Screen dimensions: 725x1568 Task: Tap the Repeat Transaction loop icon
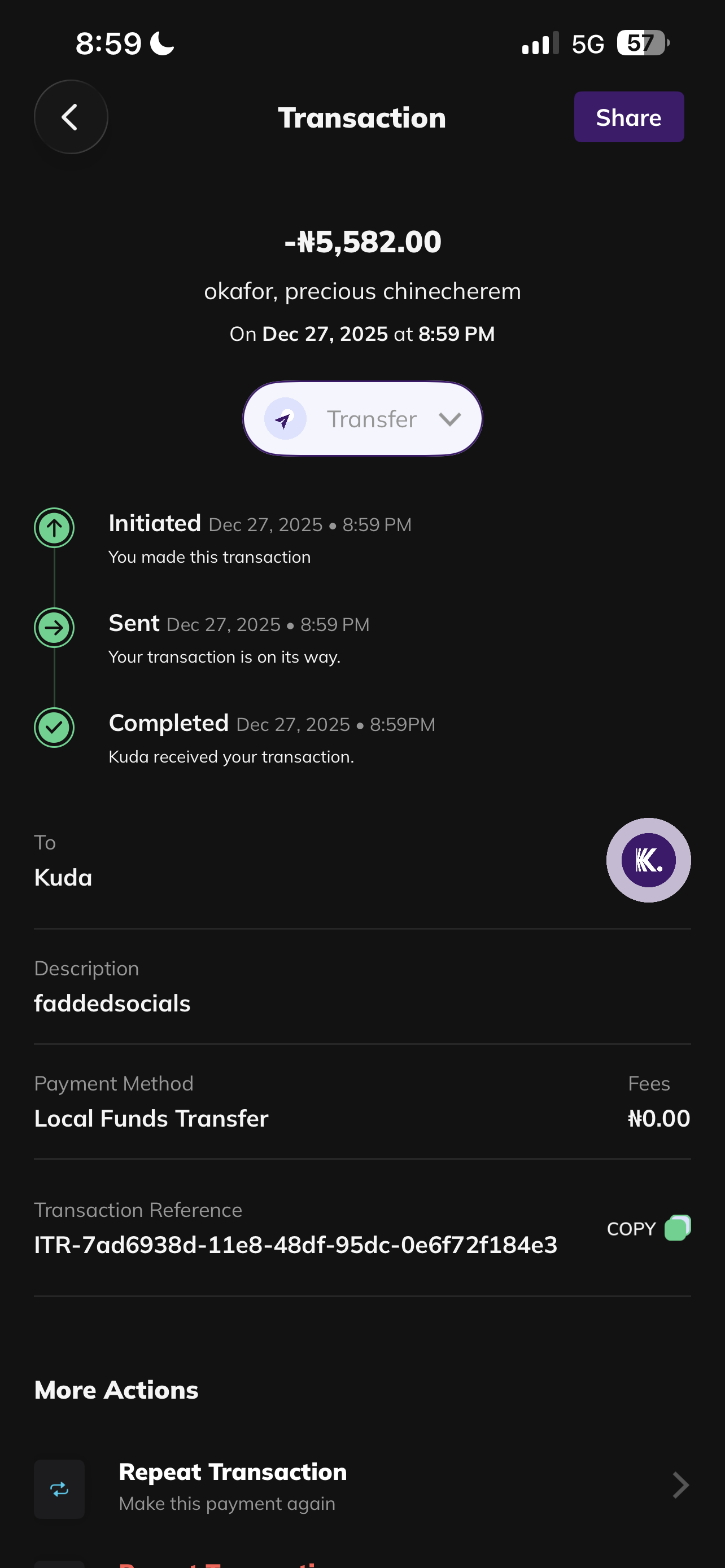point(59,1489)
